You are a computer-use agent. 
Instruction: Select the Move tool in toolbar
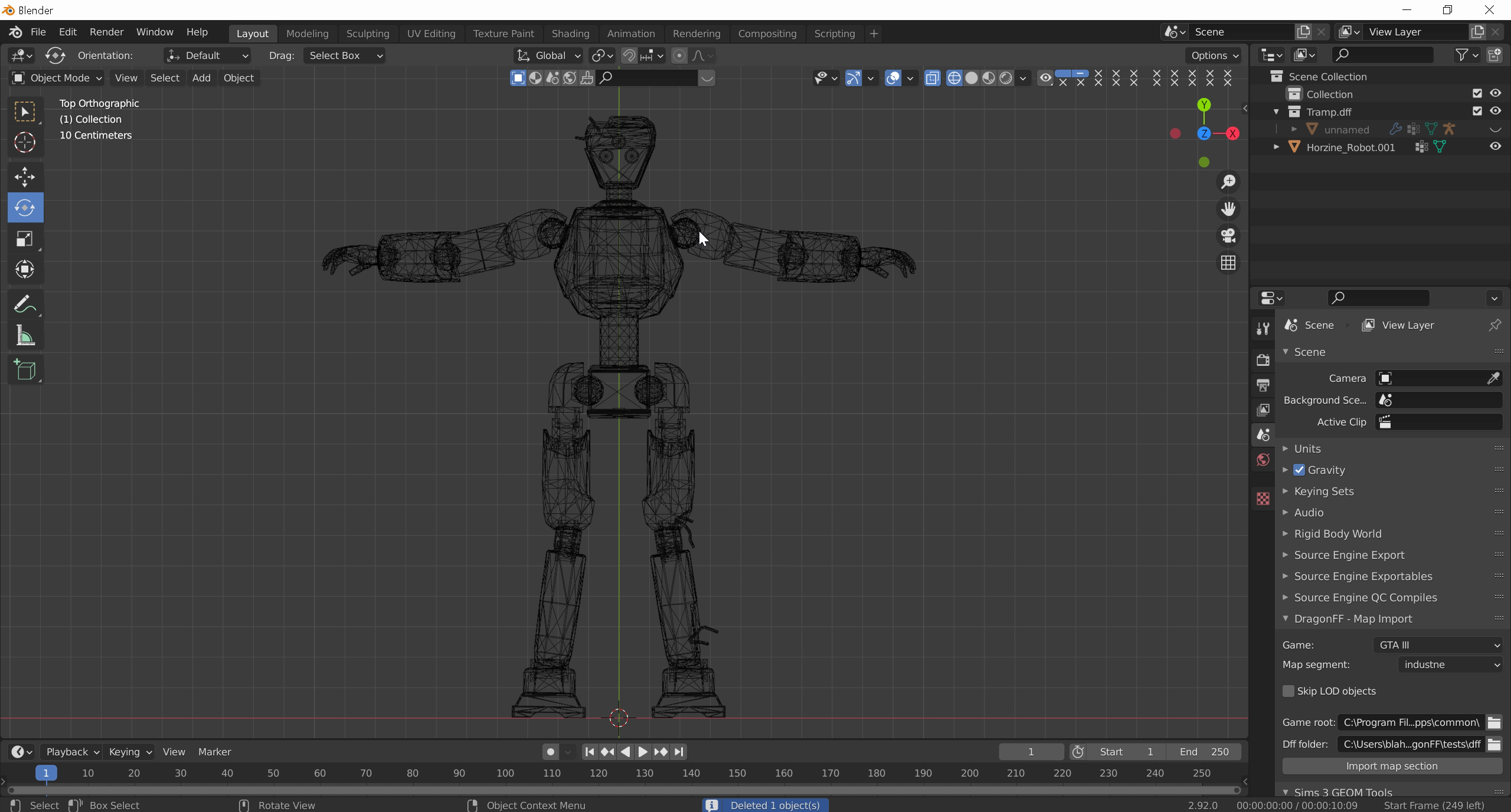pyautogui.click(x=25, y=176)
